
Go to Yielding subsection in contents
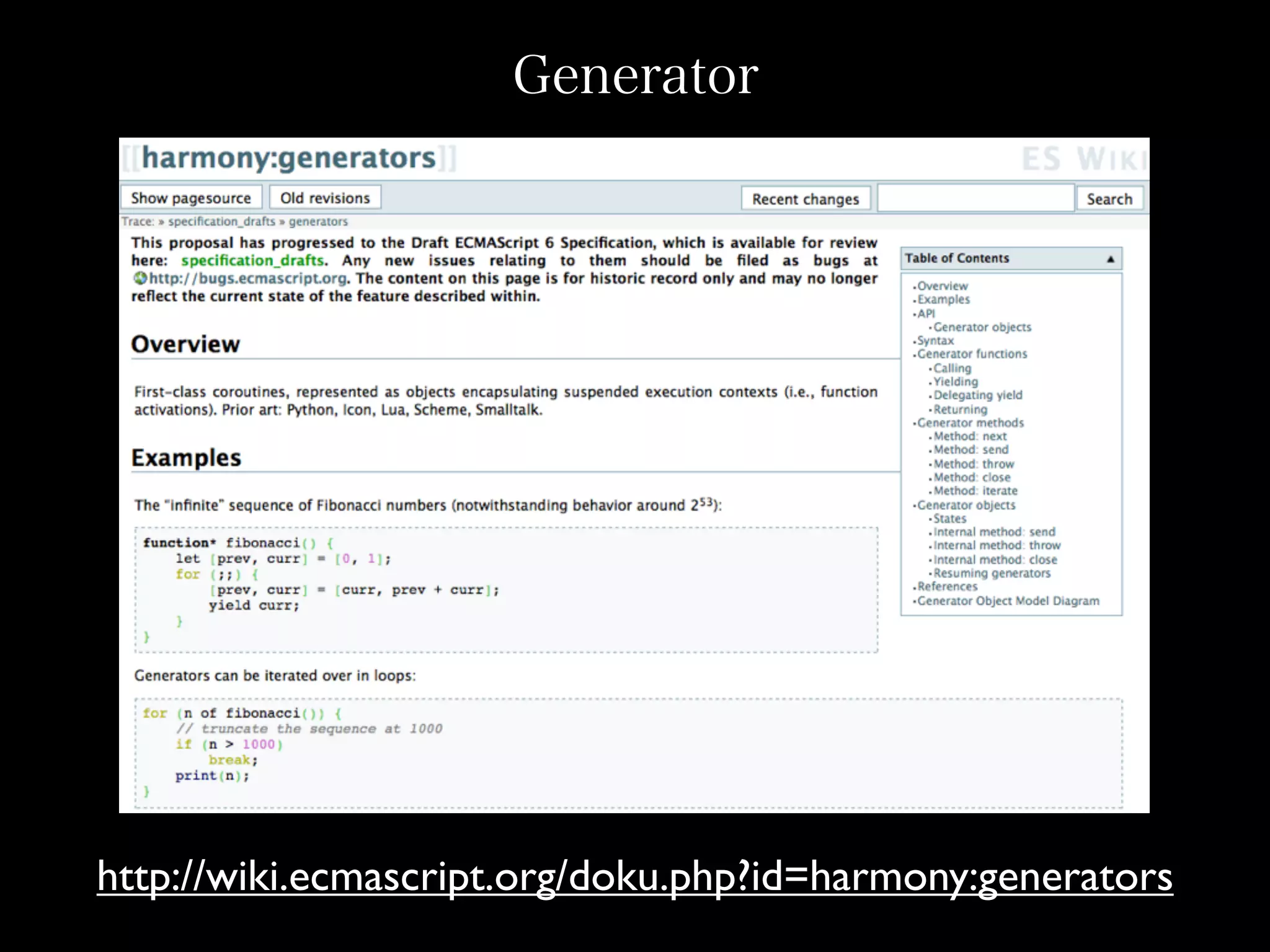pos(956,382)
